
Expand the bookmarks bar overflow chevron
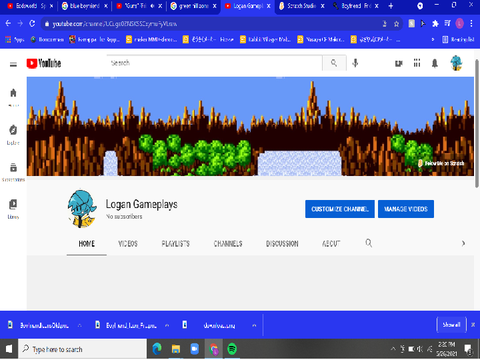[433, 39]
